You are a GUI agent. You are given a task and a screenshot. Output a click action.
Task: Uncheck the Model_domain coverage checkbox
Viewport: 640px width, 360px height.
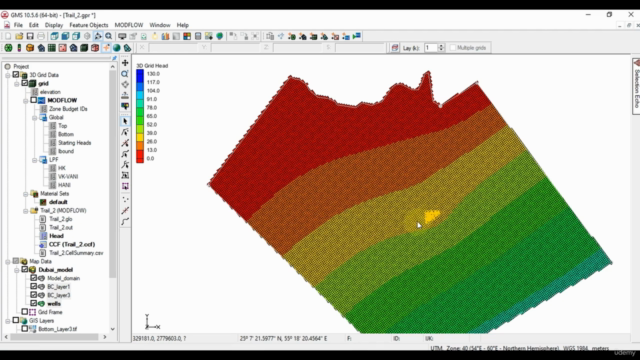point(33,278)
